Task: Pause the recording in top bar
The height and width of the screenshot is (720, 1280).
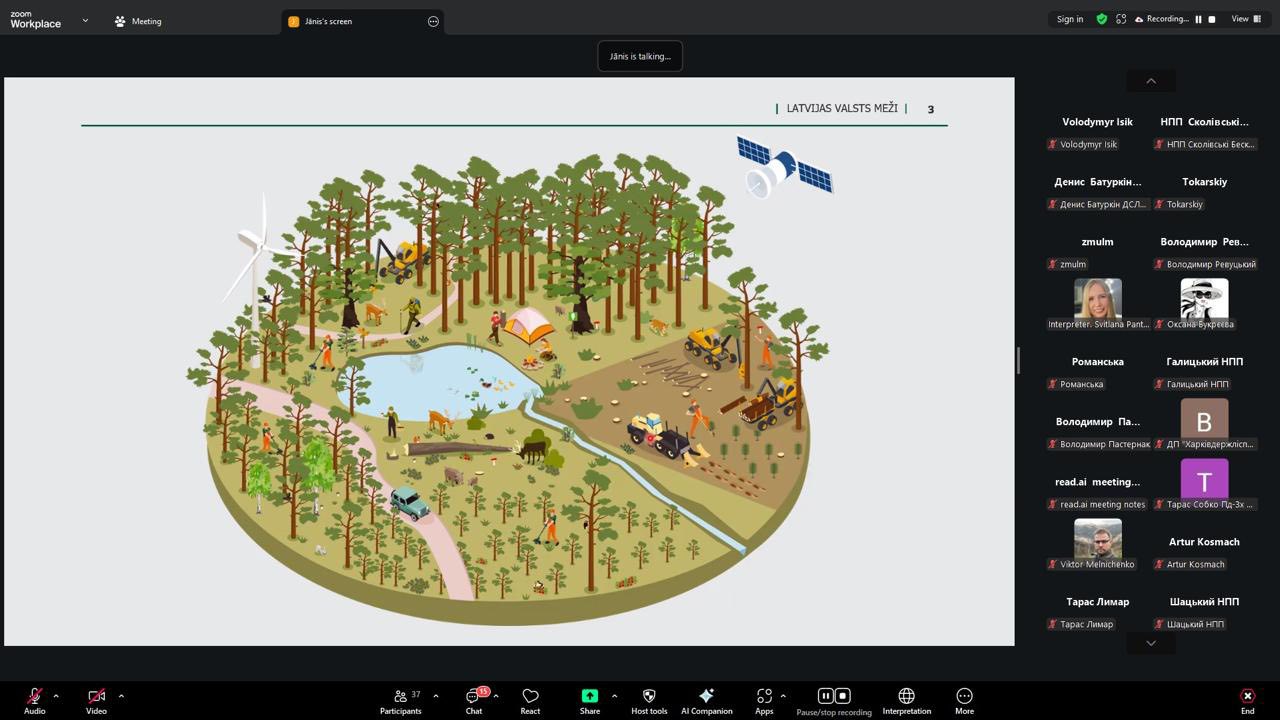Action: [1198, 19]
